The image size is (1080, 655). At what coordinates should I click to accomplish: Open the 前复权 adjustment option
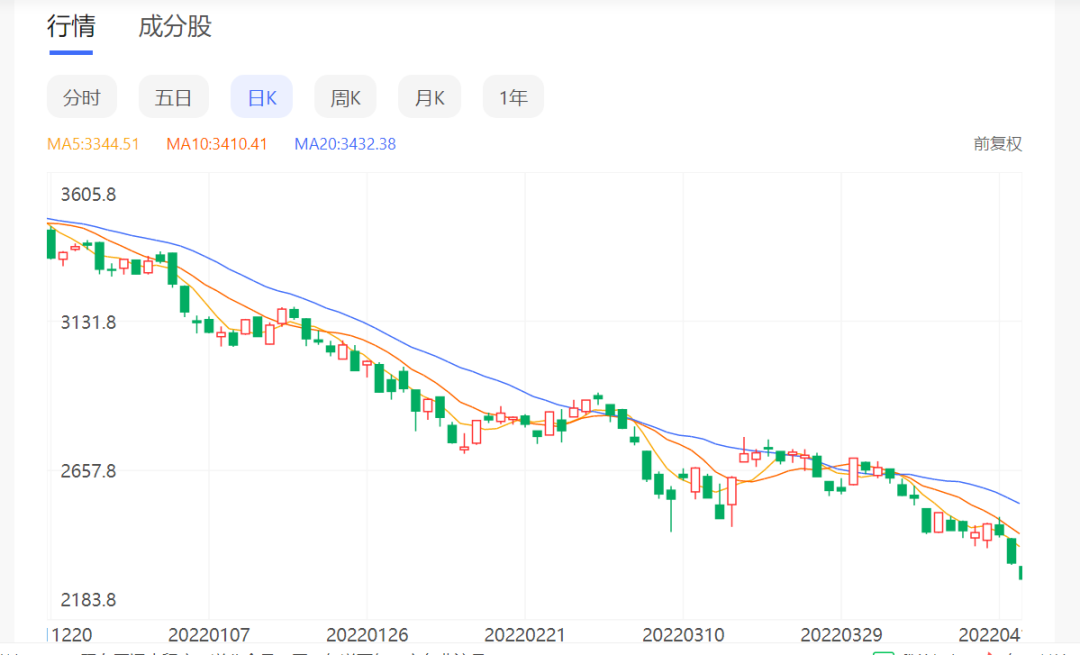point(998,144)
